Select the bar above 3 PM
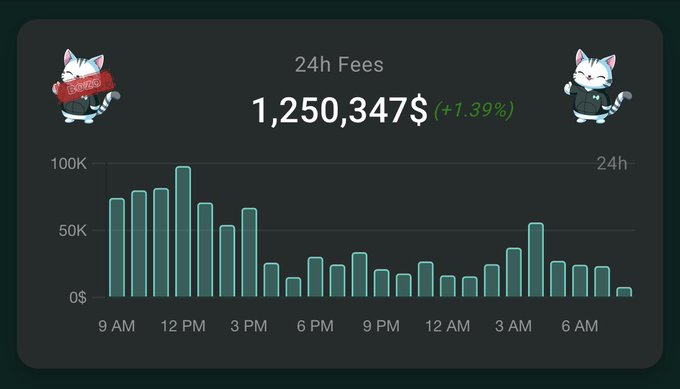680x389 pixels. 249,252
